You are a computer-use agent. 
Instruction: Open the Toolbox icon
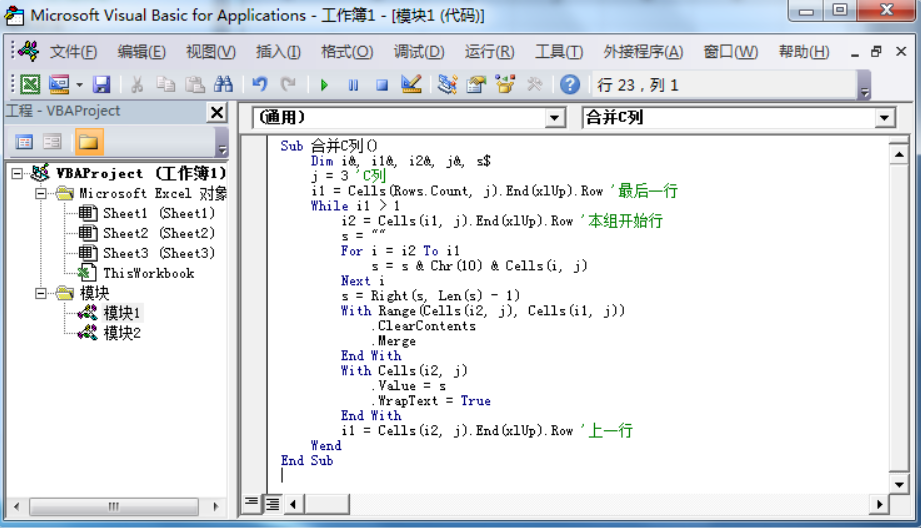pos(535,85)
